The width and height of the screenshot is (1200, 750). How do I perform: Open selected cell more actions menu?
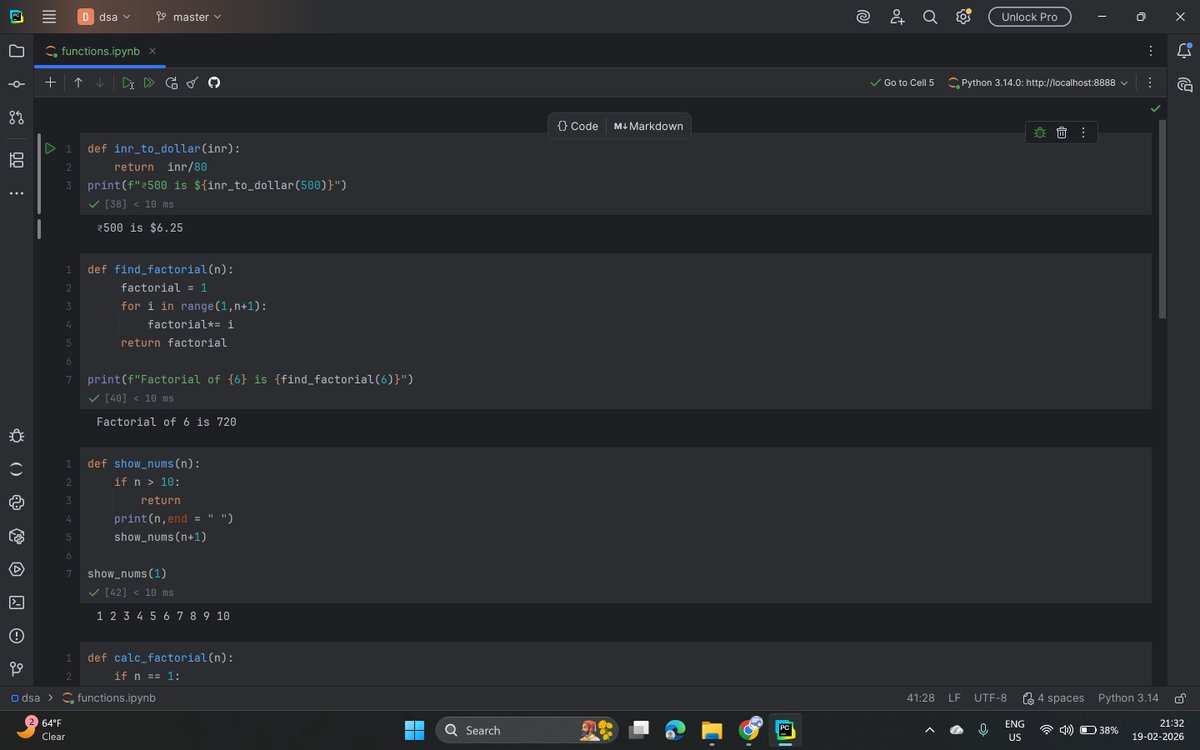click(1083, 132)
